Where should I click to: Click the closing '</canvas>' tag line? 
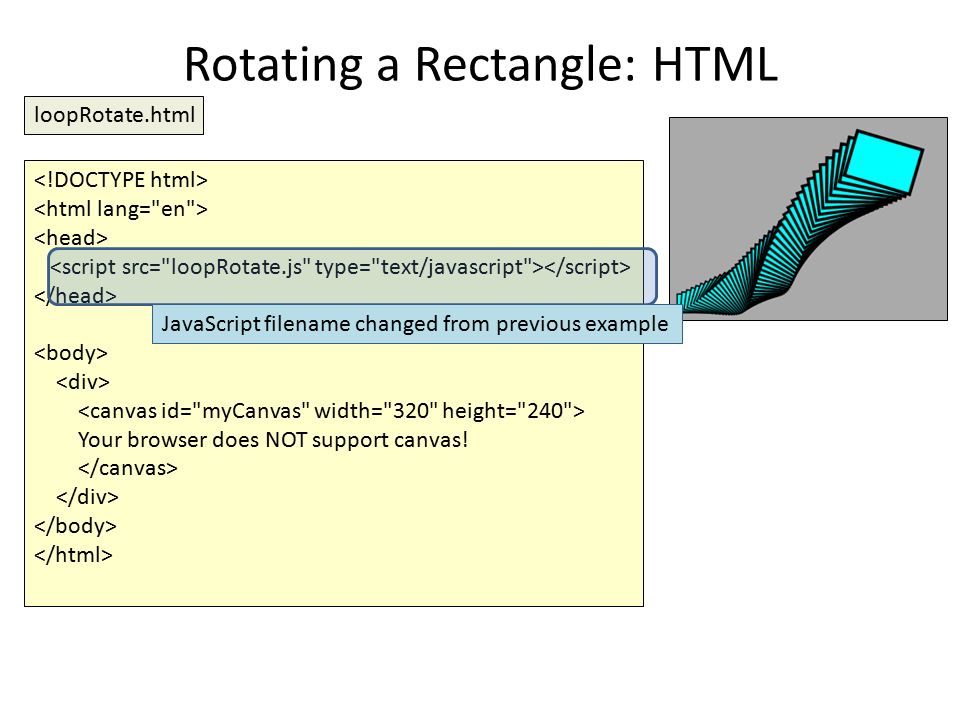coord(127,468)
